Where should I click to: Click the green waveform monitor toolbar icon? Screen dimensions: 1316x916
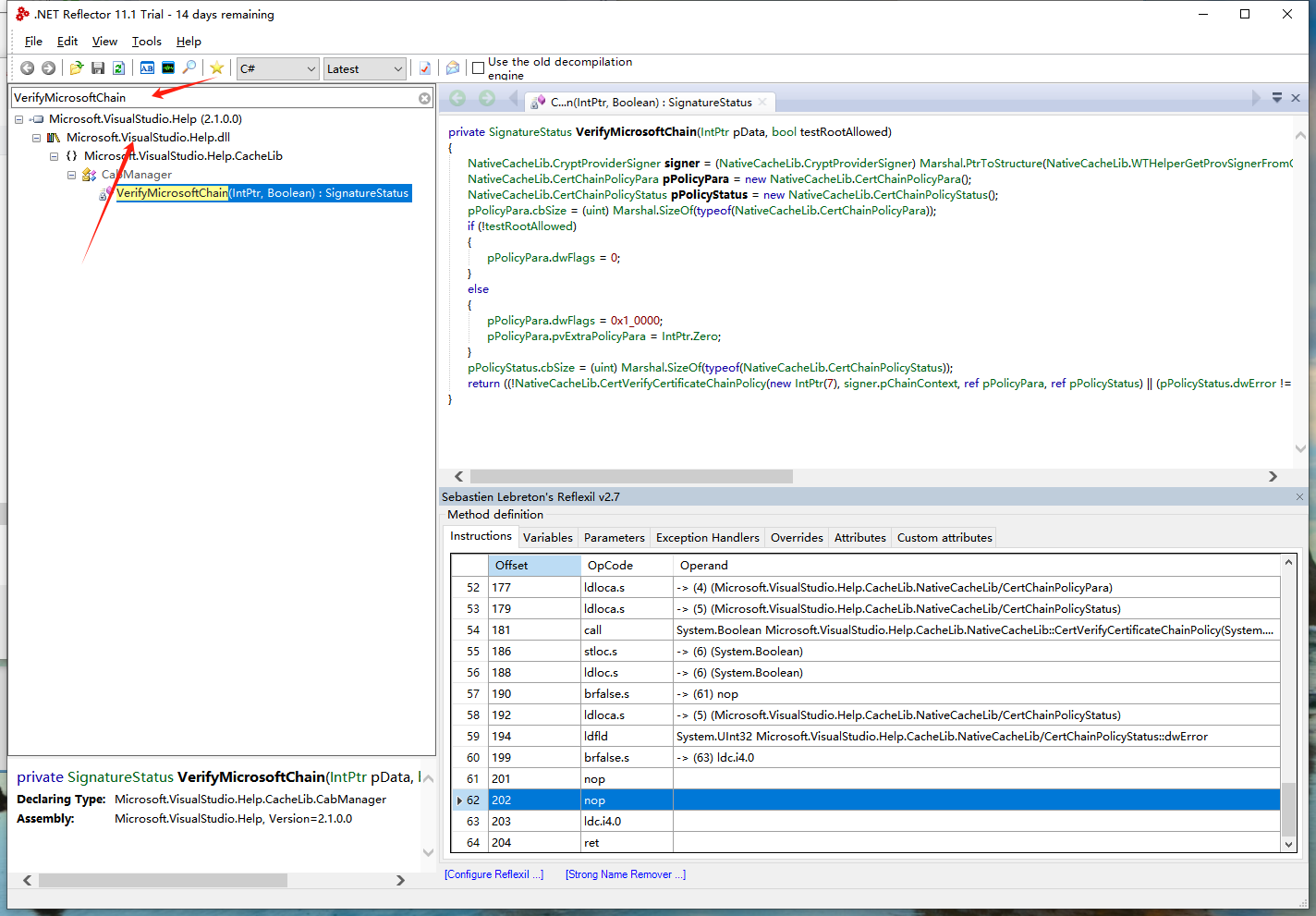(168, 68)
